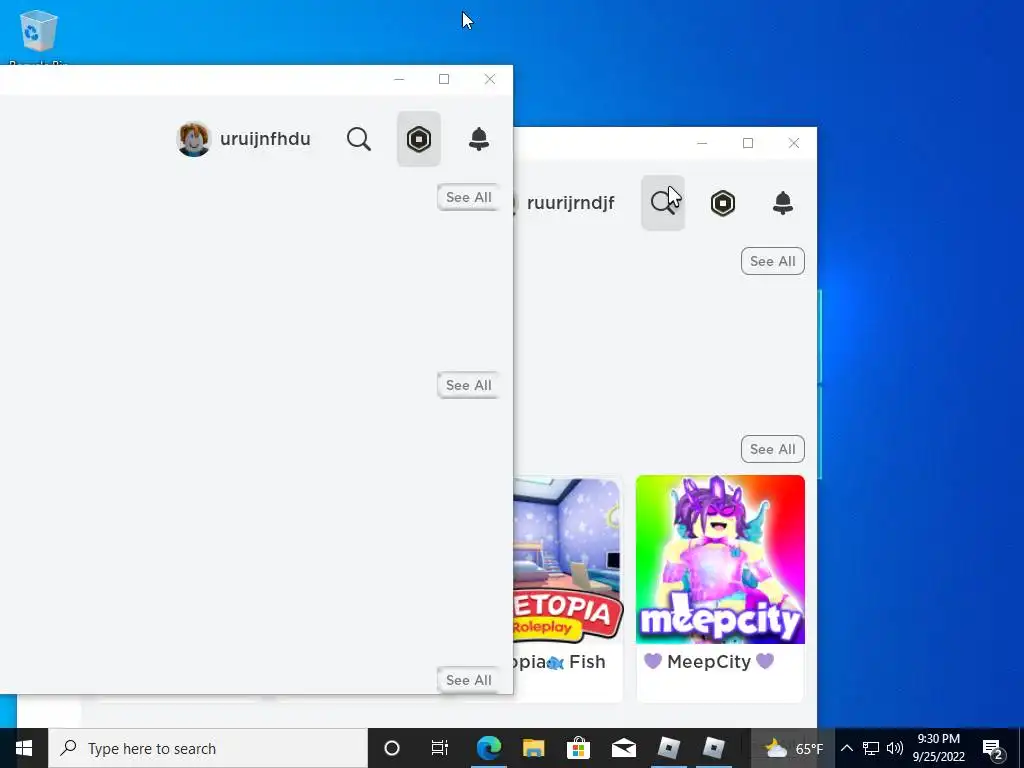Open notifications bell in uruijnfhdu window

coord(479,139)
